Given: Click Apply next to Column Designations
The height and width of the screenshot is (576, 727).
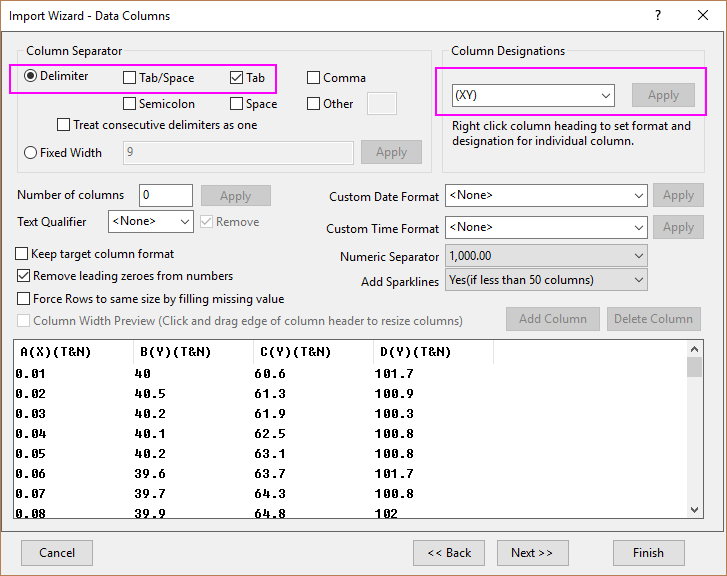Looking at the screenshot, I should pyautogui.click(x=663, y=95).
